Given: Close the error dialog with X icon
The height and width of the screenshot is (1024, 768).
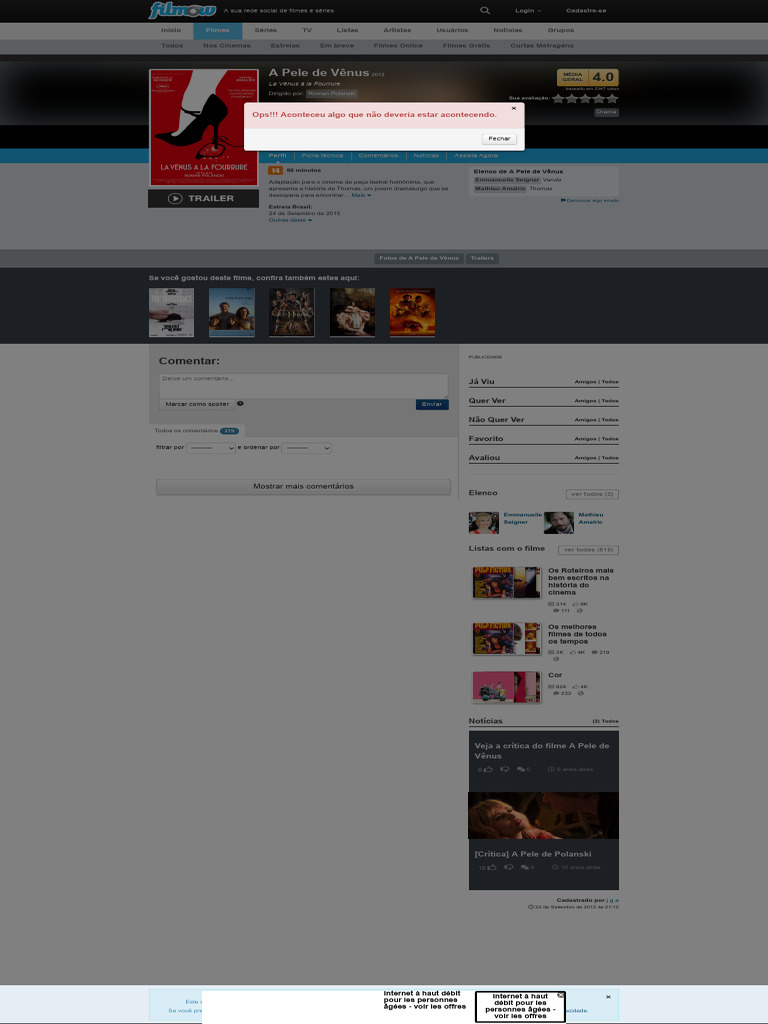Looking at the screenshot, I should (x=514, y=108).
